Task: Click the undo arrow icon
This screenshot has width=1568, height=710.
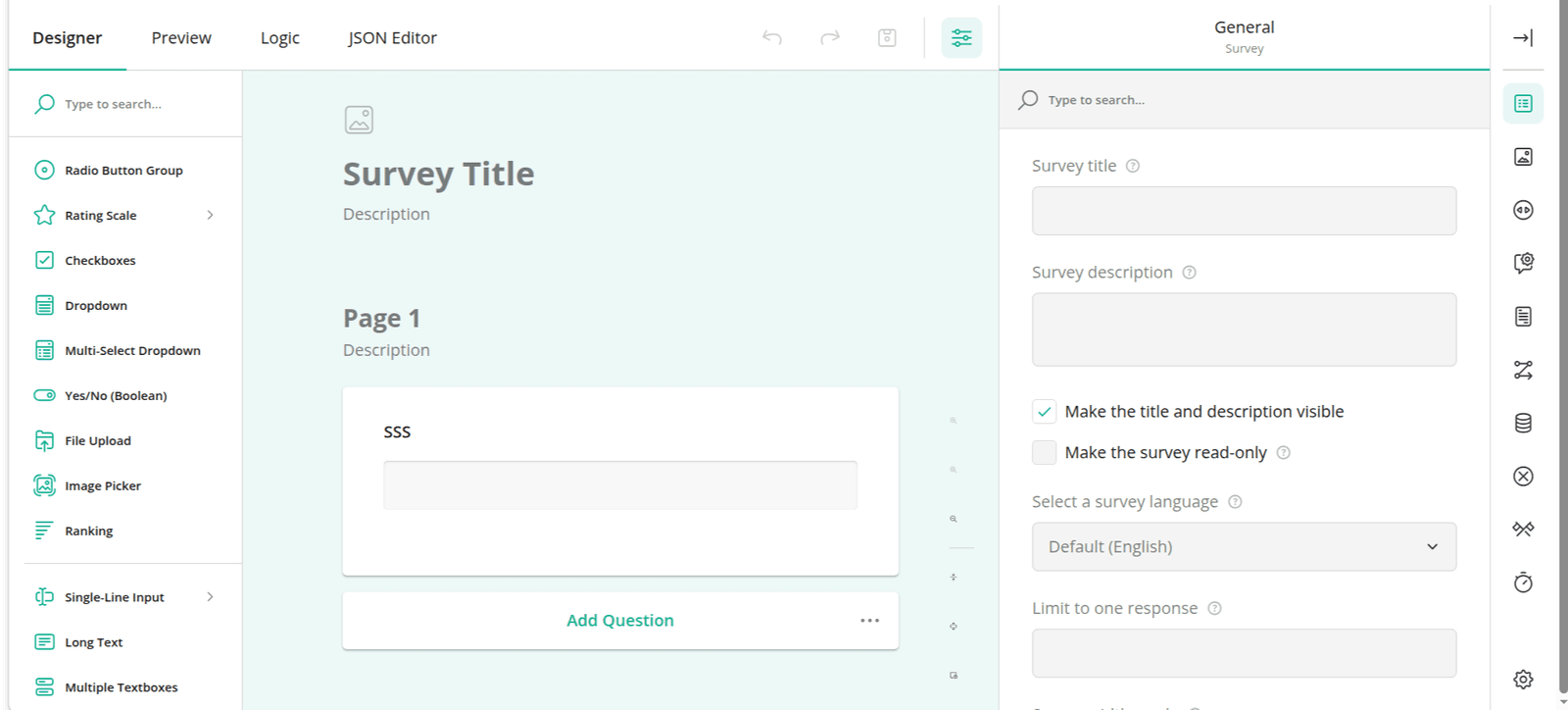Action: [x=772, y=37]
